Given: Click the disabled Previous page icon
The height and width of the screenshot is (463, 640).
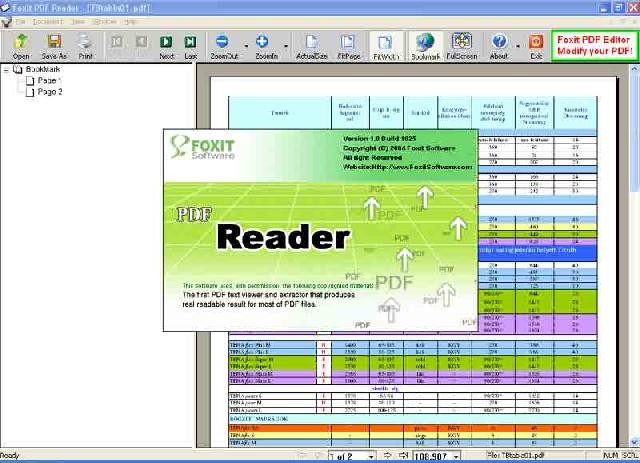Looking at the screenshot, I should 142,42.
